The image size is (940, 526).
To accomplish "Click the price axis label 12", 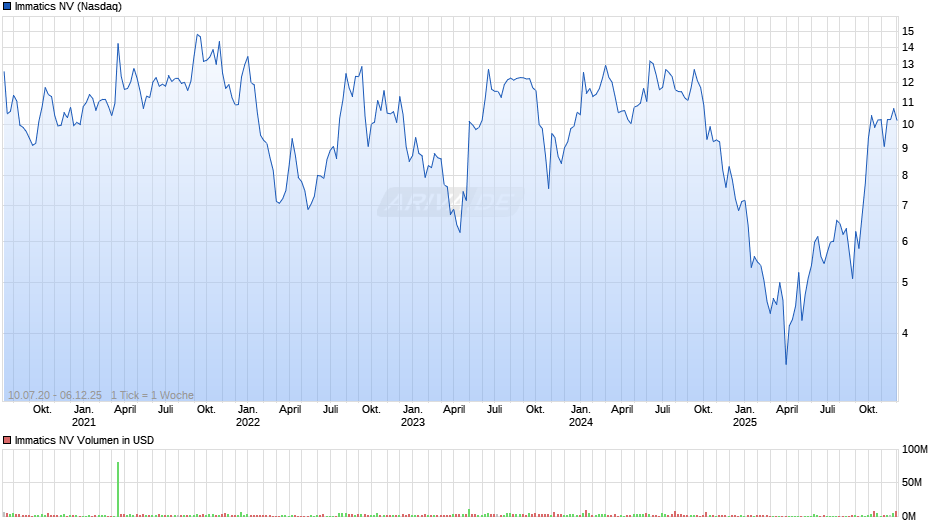I will coord(908,82).
